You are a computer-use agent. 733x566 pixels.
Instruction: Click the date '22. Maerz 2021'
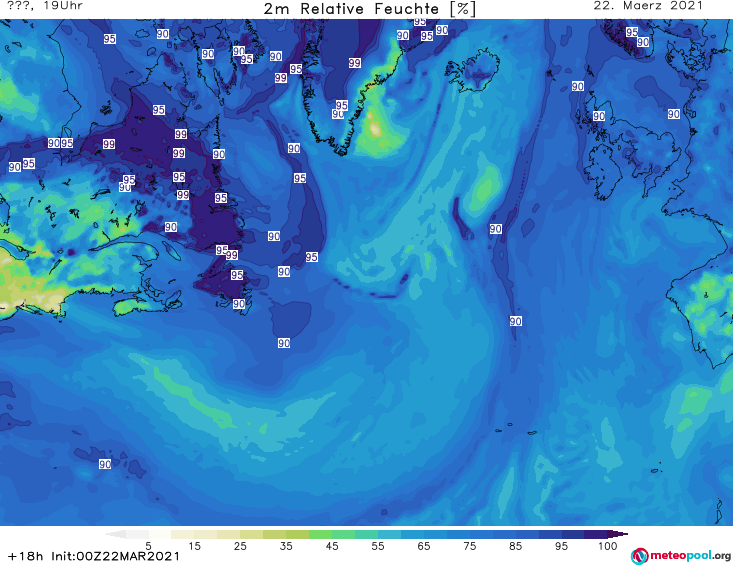[x=648, y=6]
